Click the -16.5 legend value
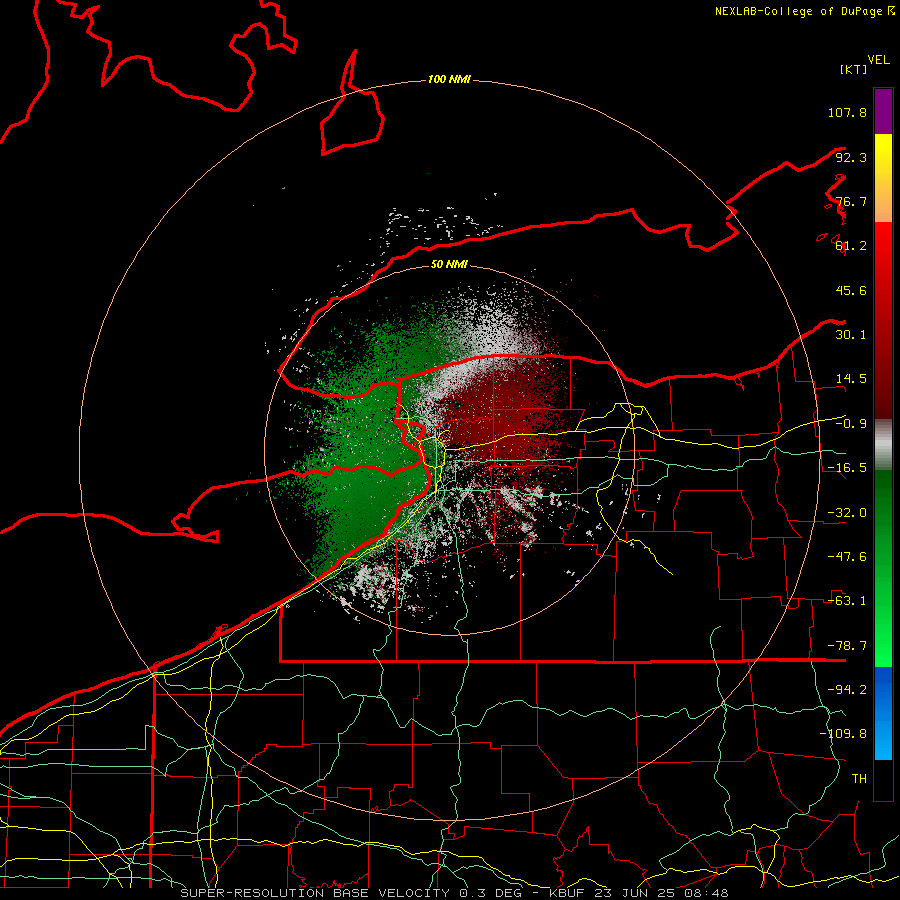900x900 pixels. point(847,468)
